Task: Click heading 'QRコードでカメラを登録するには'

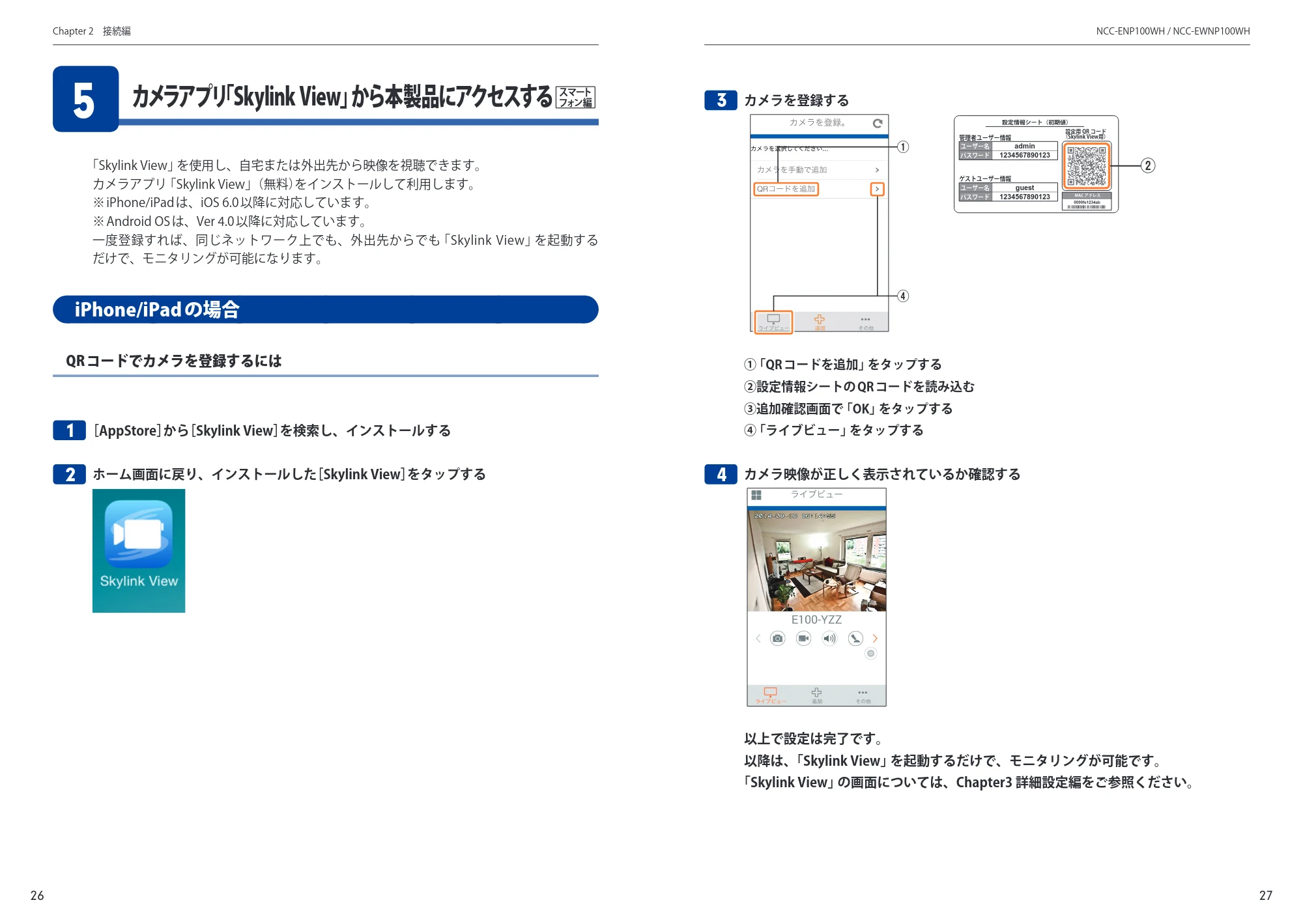Action: (x=173, y=361)
